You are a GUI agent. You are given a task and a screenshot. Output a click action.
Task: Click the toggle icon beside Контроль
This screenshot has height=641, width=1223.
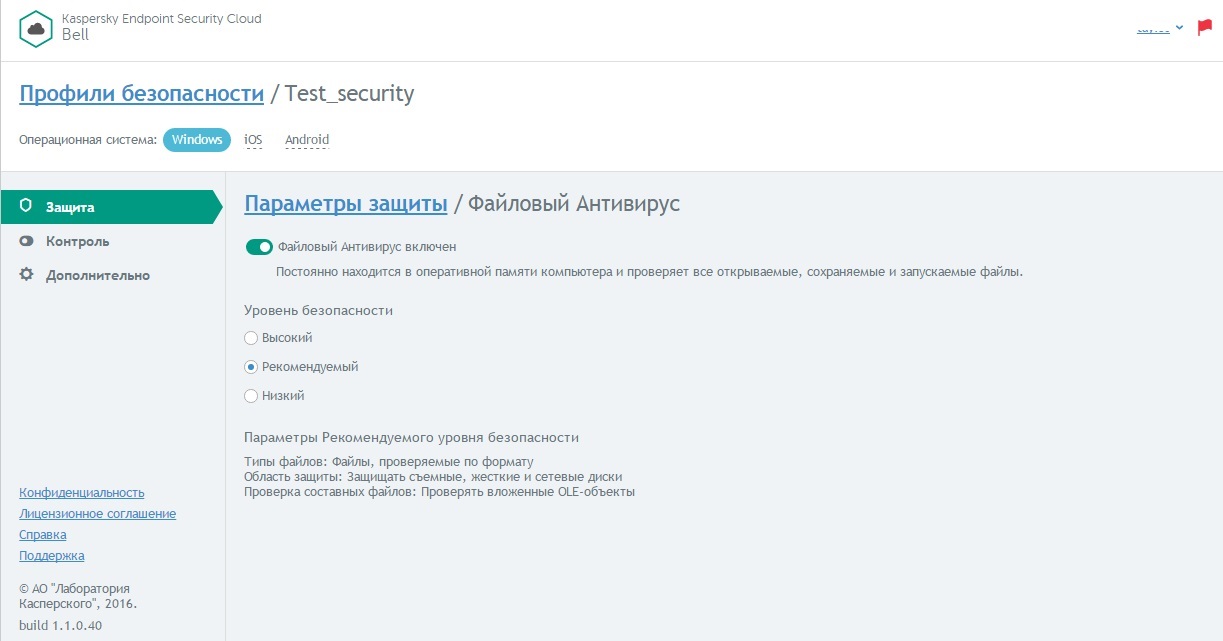[x=26, y=241]
